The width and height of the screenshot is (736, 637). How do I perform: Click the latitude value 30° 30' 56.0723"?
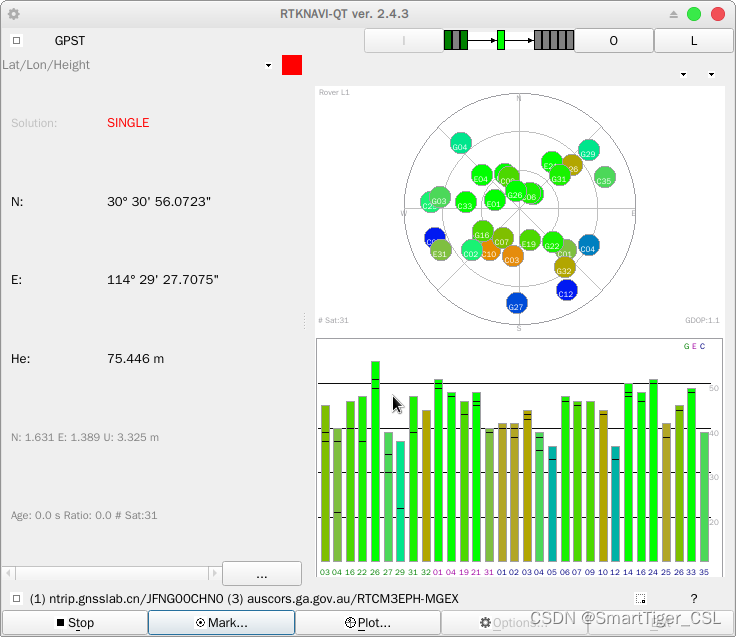click(159, 201)
